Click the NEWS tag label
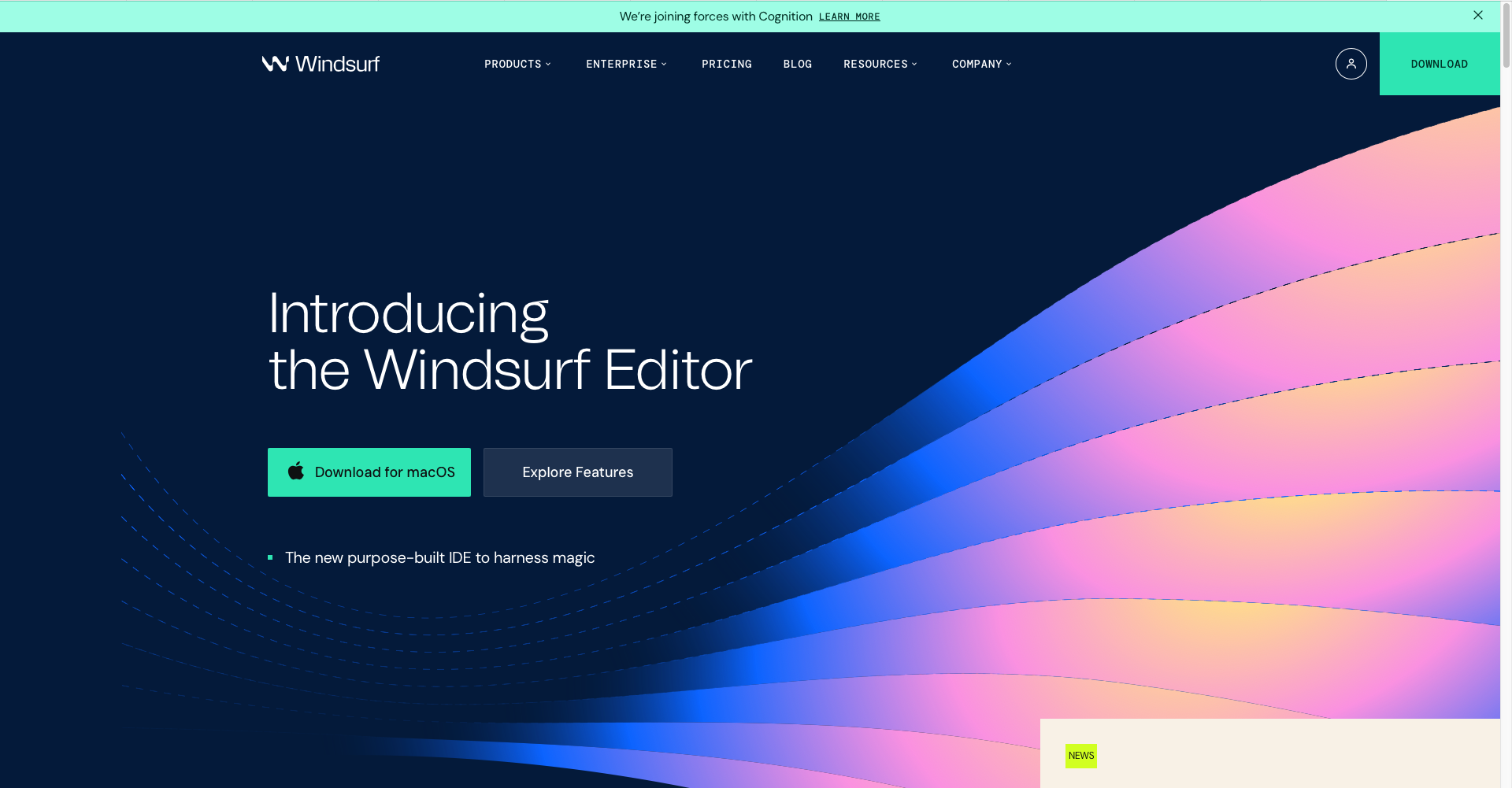The width and height of the screenshot is (1512, 788). tap(1080, 756)
